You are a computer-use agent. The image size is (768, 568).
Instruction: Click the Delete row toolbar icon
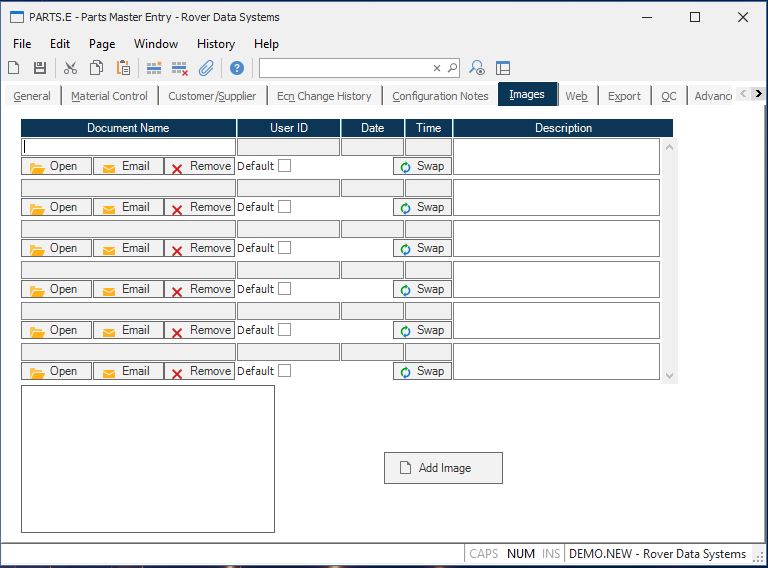(180, 68)
